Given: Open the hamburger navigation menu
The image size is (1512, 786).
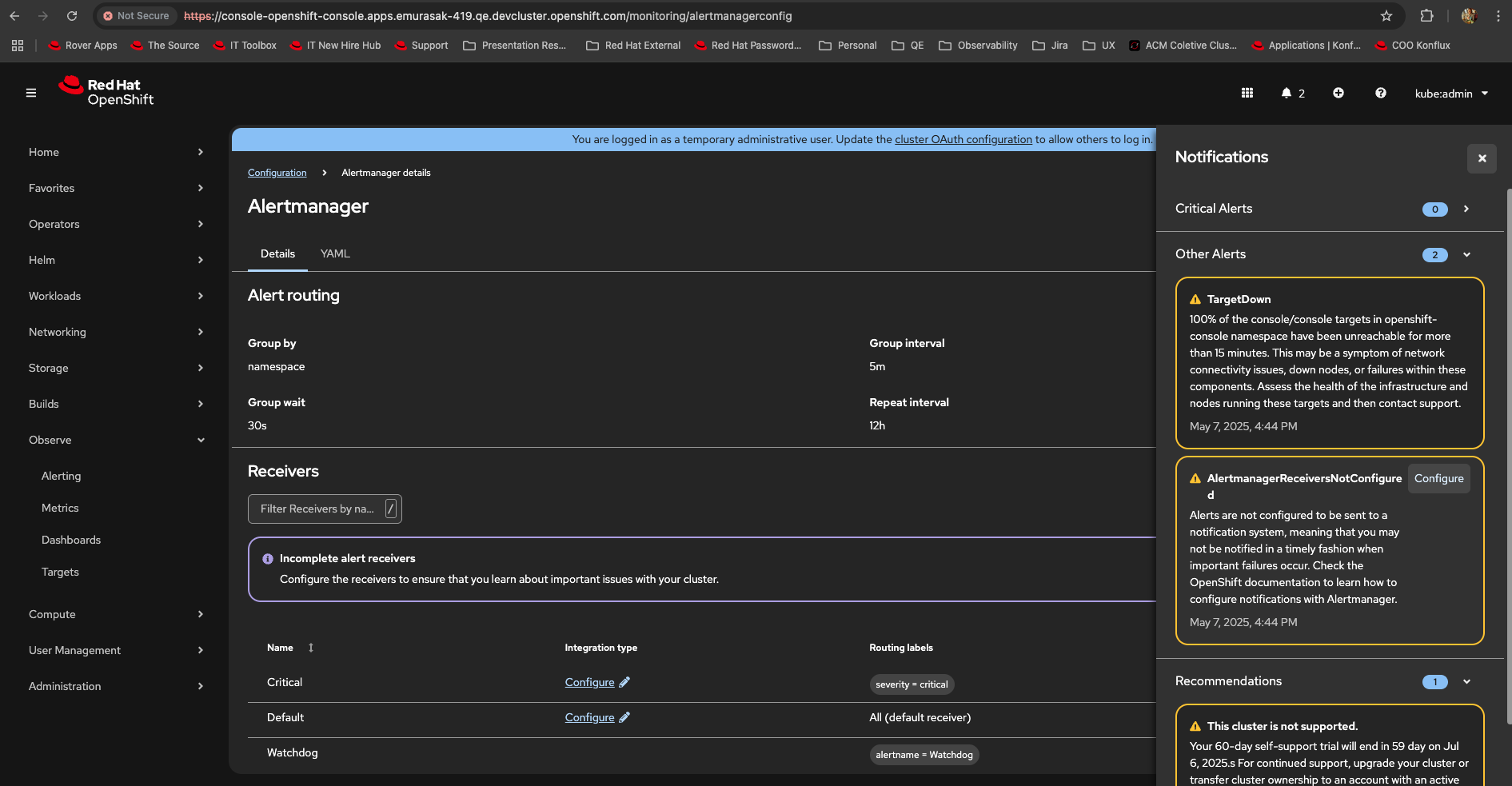Looking at the screenshot, I should pos(31,93).
